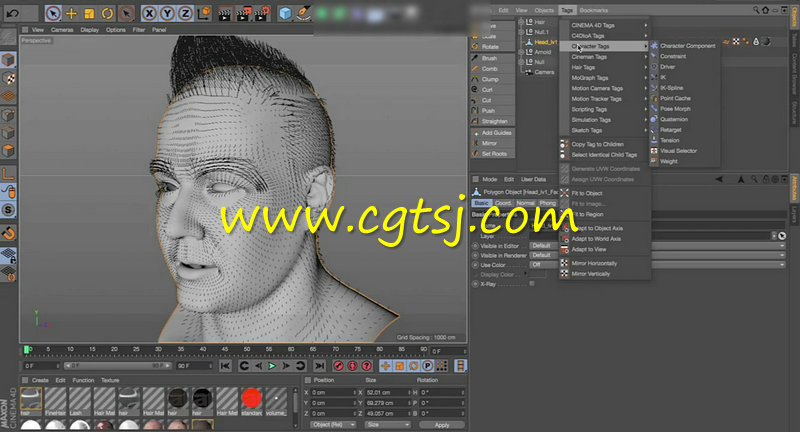Click Apply coordinates button
The width and height of the screenshot is (800, 432).
pos(442,425)
